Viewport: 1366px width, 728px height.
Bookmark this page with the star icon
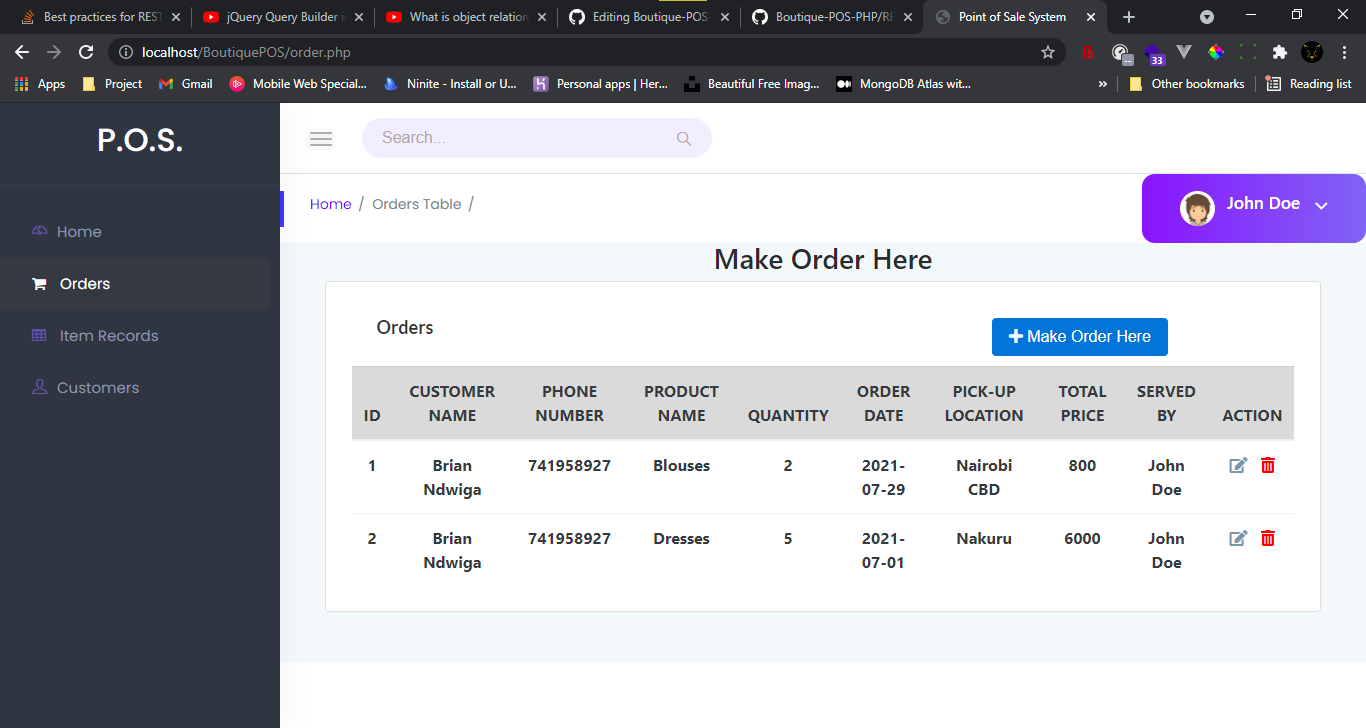coord(1048,52)
